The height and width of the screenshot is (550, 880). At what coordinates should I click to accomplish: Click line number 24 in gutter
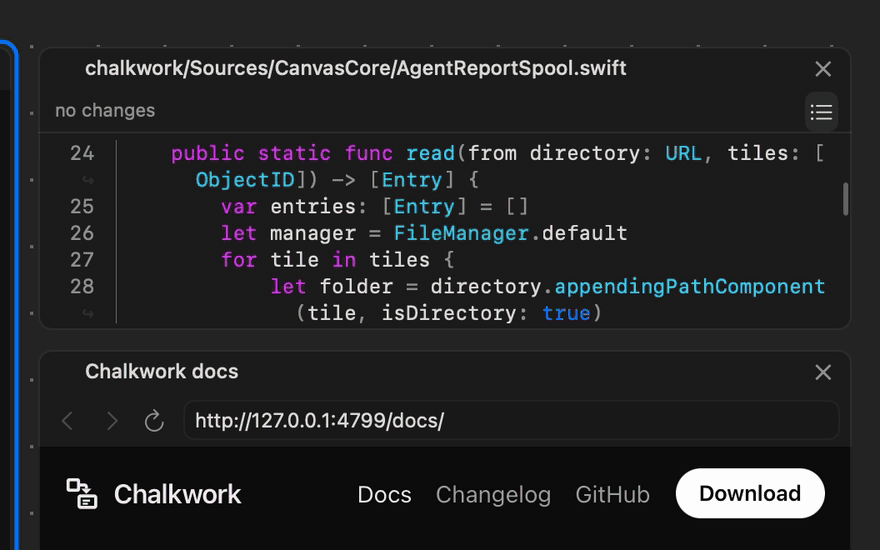pyautogui.click(x=82, y=153)
